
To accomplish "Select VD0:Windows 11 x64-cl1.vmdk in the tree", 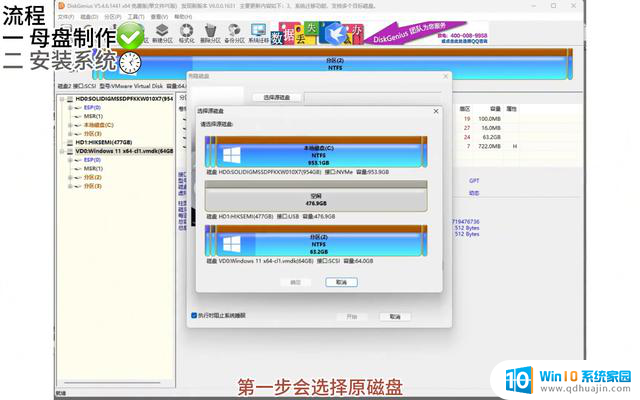I will (x=124, y=151).
